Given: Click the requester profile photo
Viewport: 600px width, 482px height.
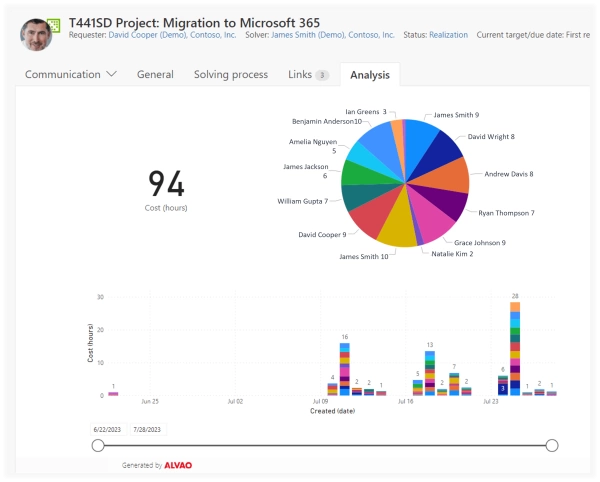Looking at the screenshot, I should (36, 35).
